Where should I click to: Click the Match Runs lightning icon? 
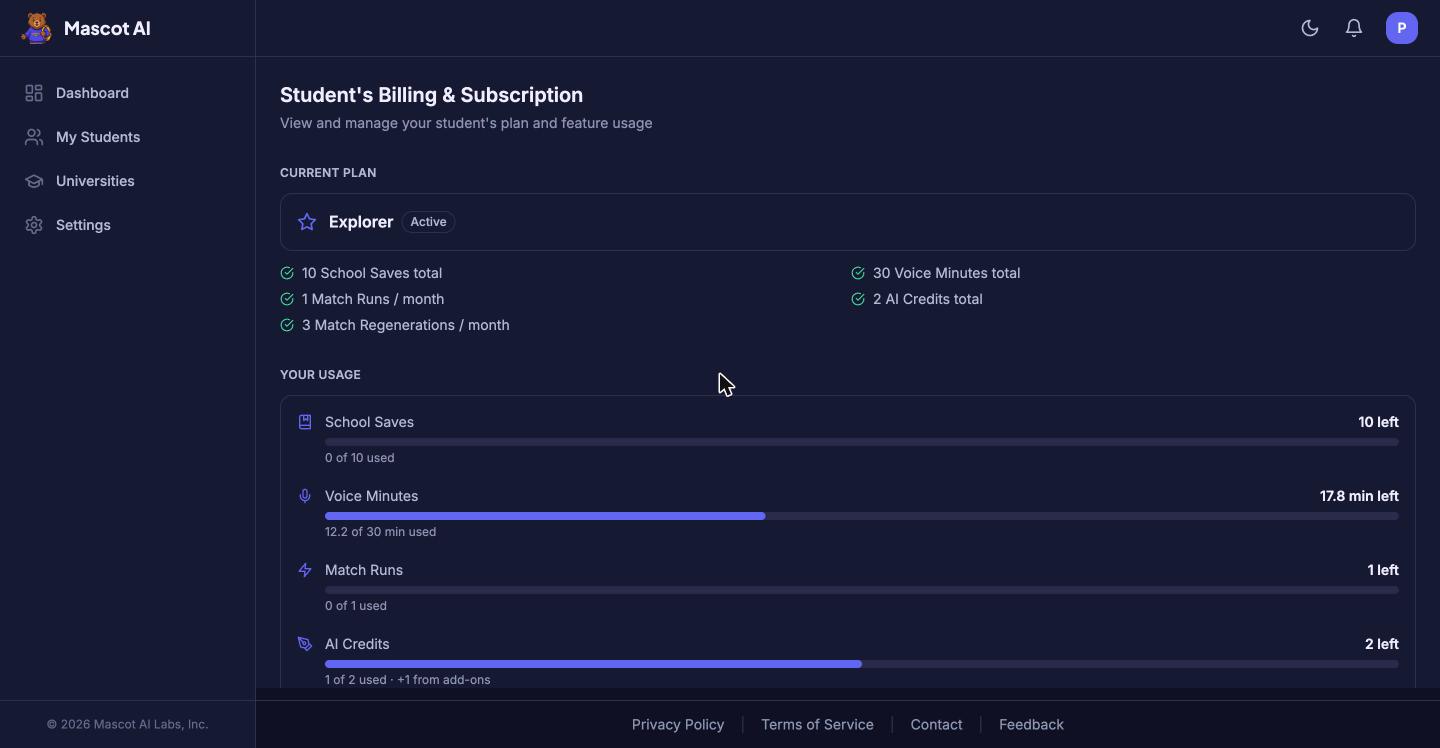[x=305, y=570]
